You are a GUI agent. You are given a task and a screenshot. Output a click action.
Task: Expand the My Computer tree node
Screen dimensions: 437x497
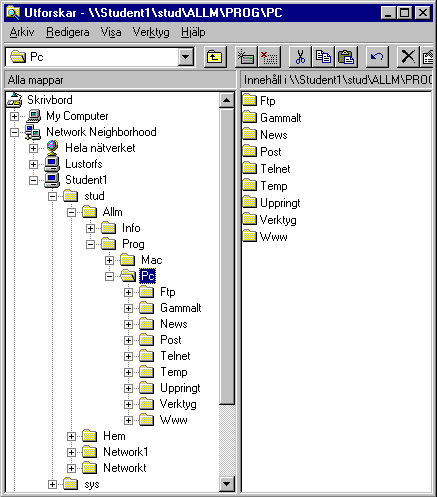14,116
